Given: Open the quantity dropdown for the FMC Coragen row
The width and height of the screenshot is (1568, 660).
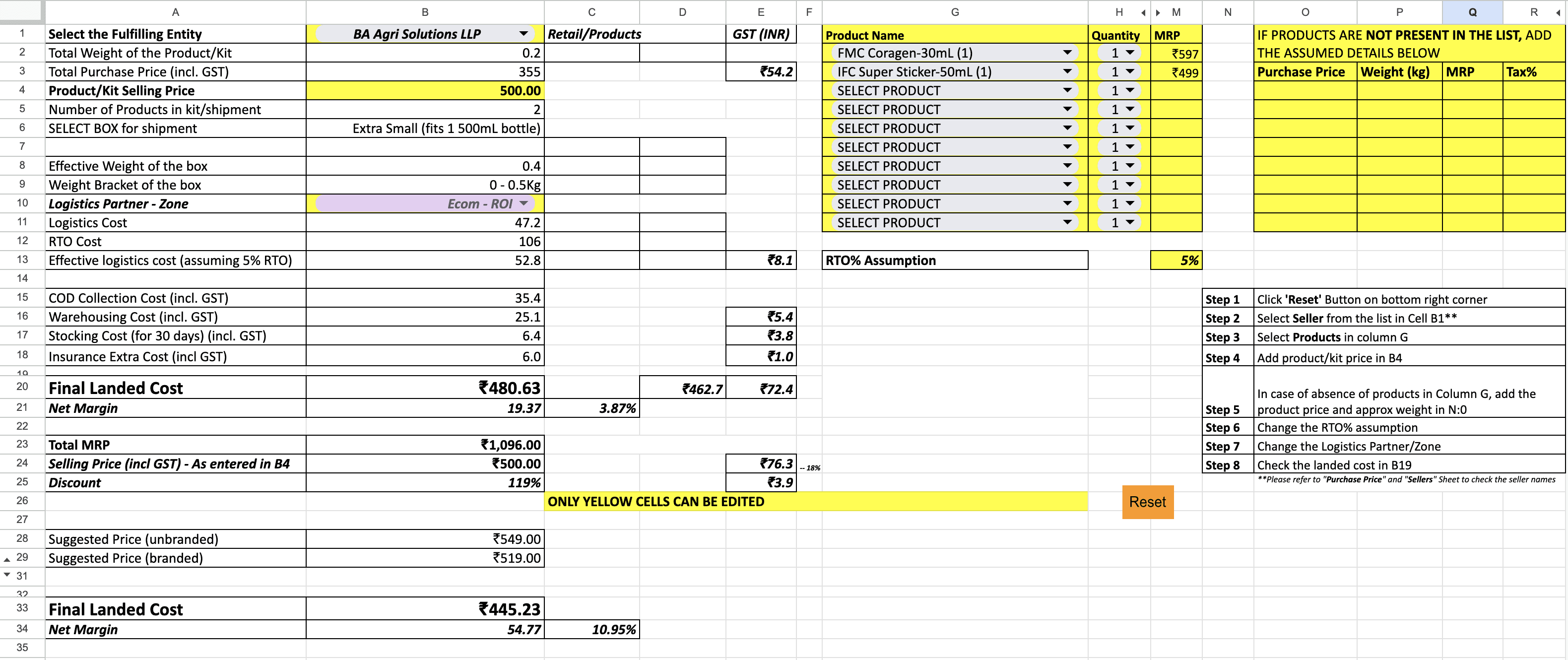Looking at the screenshot, I should coord(1130,53).
